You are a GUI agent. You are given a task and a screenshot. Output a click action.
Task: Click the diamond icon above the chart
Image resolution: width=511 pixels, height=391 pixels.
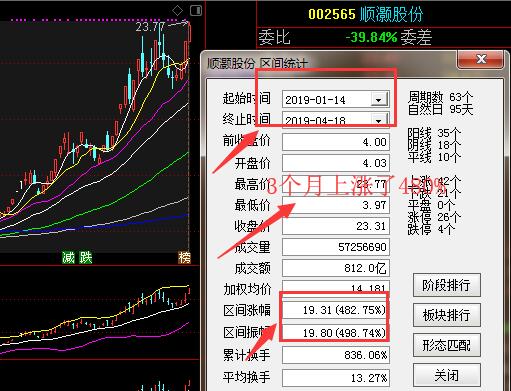pos(177,11)
